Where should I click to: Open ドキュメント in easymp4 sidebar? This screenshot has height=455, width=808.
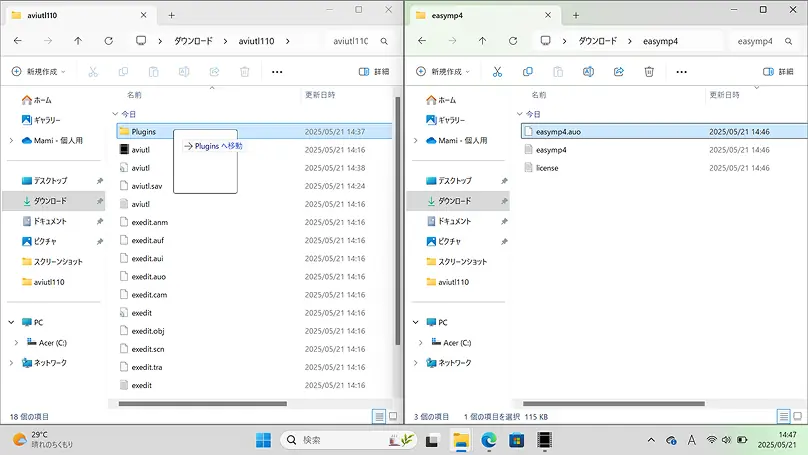tap(449, 221)
